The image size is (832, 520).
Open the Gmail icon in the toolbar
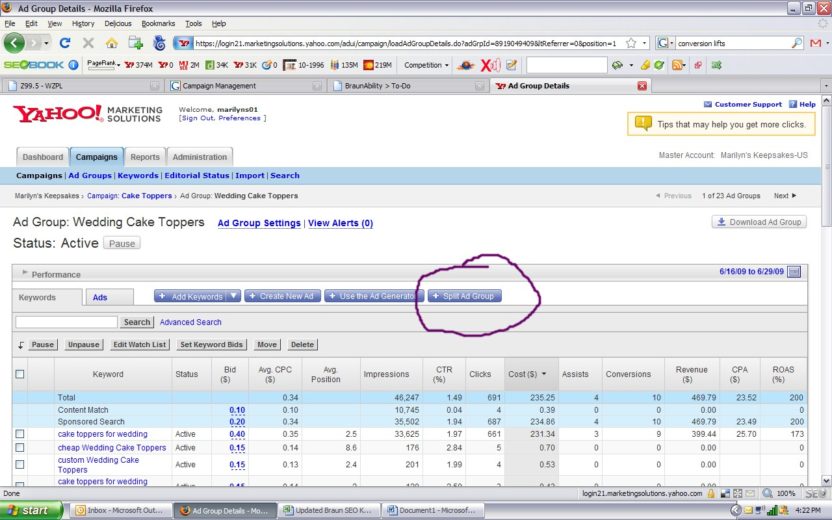816,43
